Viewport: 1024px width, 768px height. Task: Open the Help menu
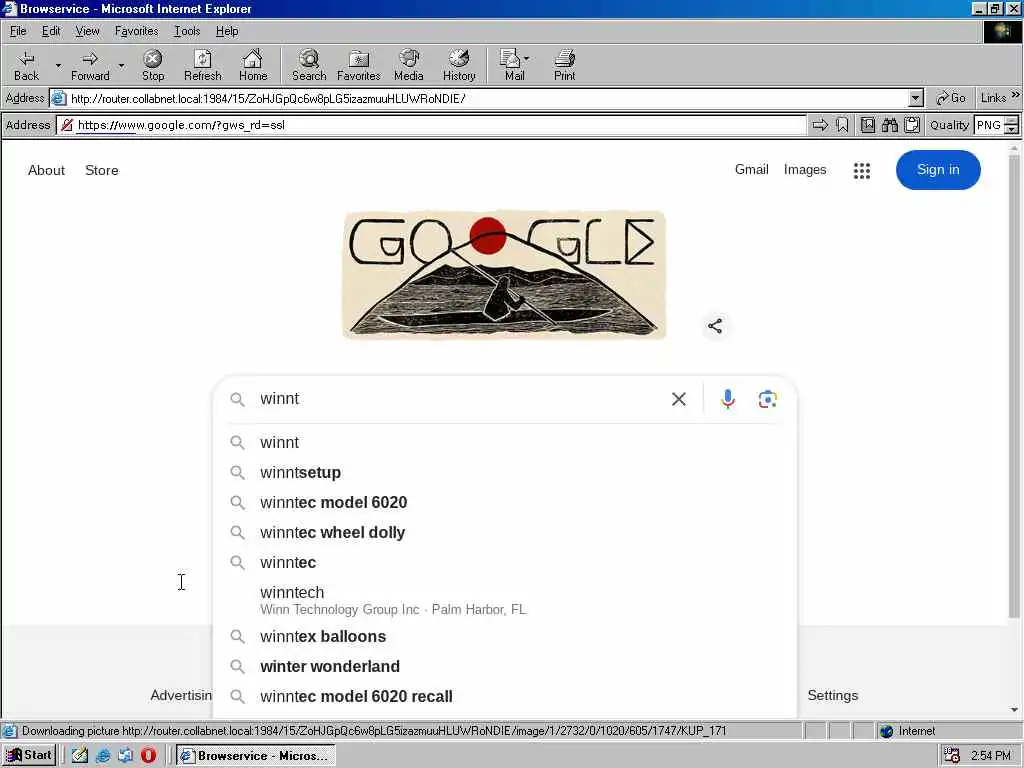[x=227, y=31]
